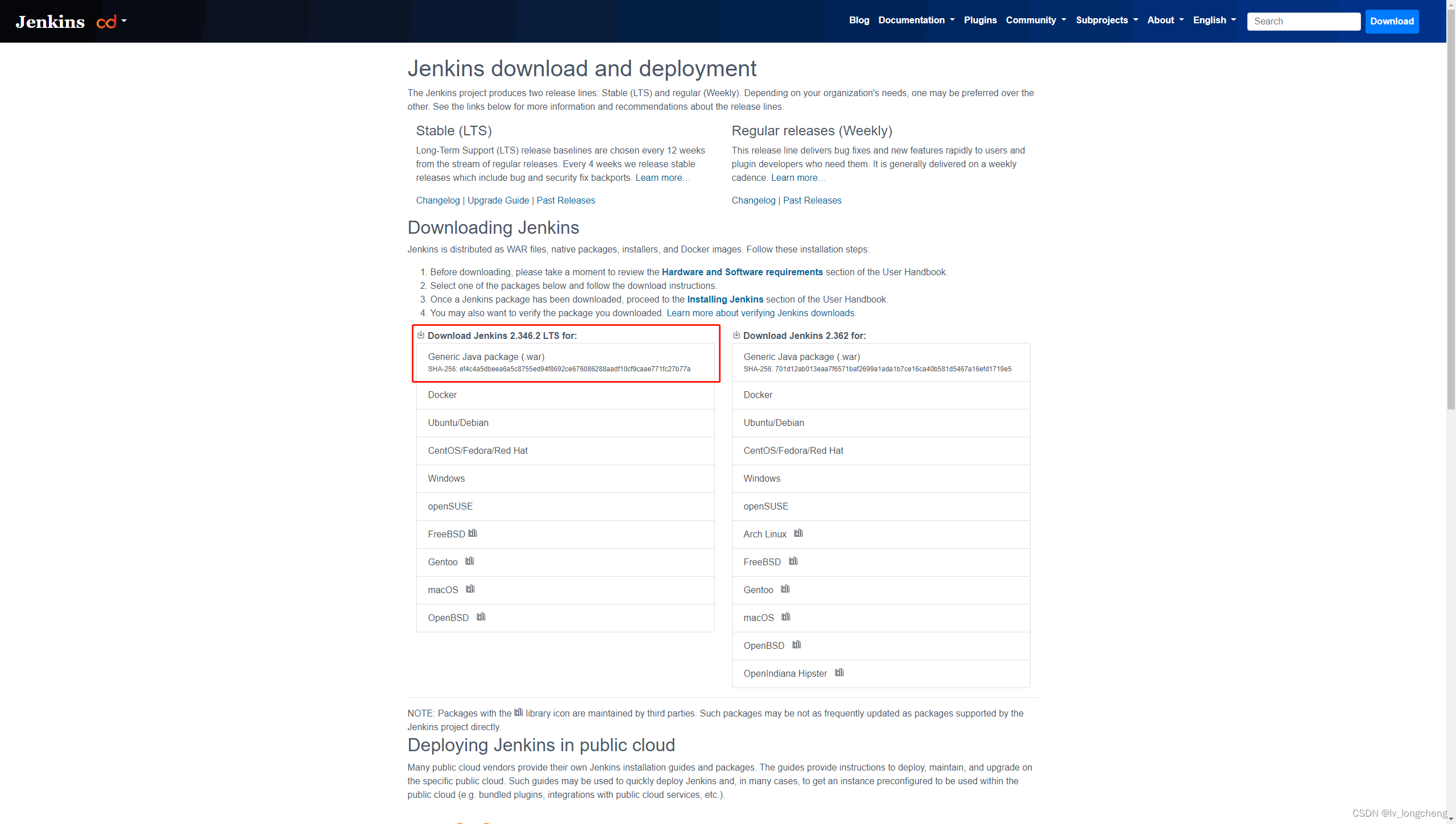
Task: Select macOS under LTS downloads
Action: click(x=565, y=590)
